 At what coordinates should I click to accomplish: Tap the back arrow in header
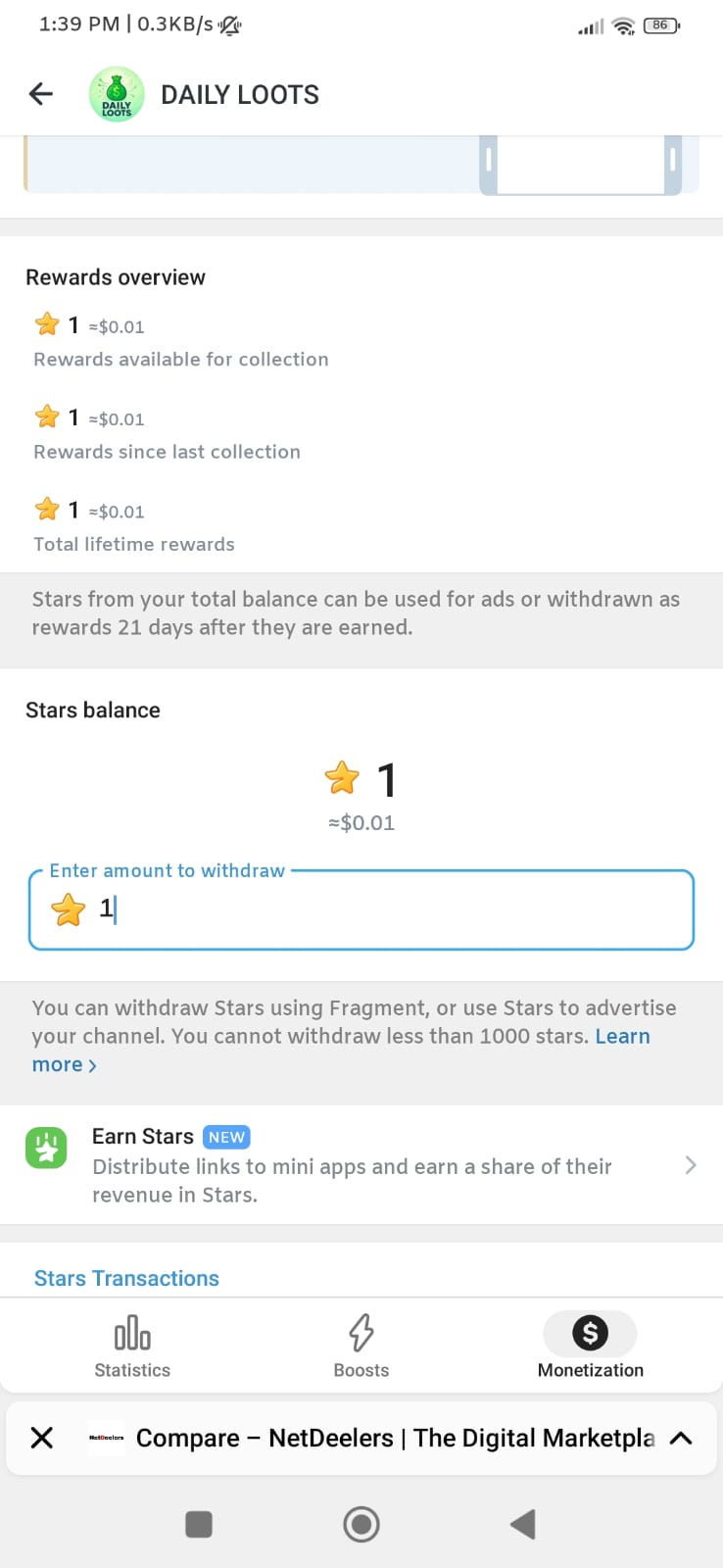[41, 94]
